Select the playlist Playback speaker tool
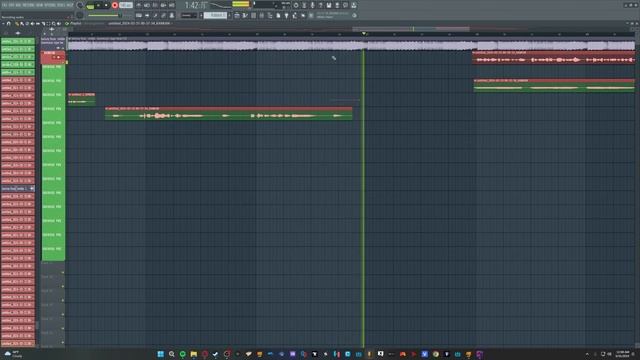640x360 pixels. pyautogui.click(x=59, y=23)
